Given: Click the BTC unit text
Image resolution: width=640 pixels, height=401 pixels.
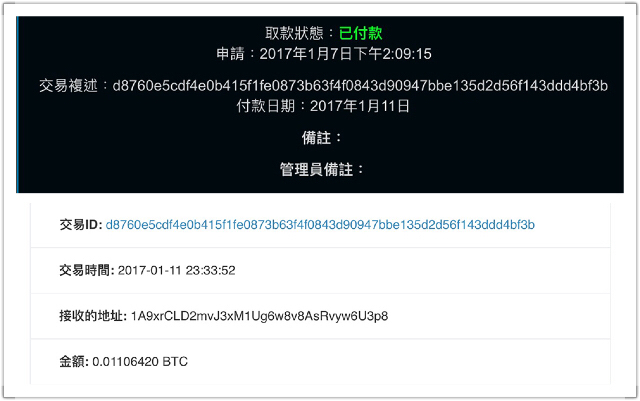Looking at the screenshot, I should [x=175, y=361].
